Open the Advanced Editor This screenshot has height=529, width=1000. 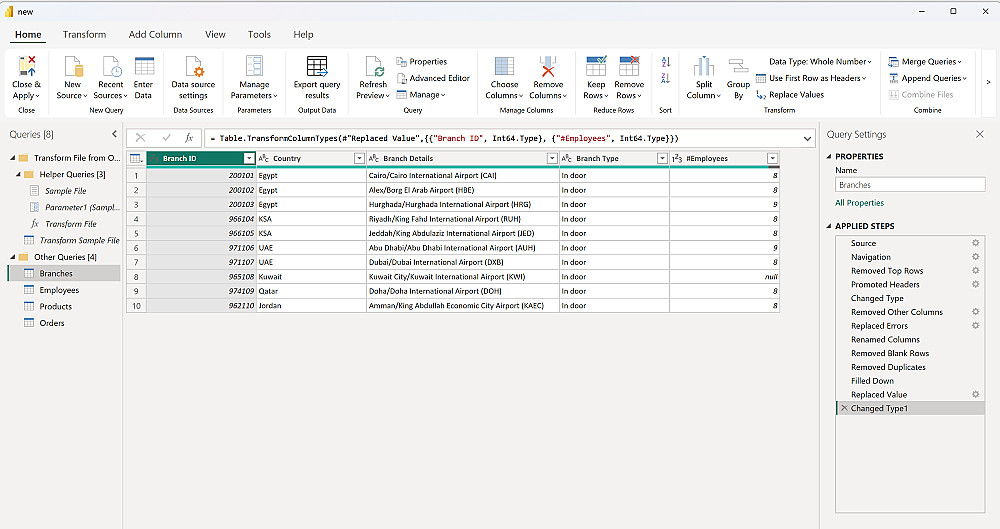coord(439,78)
